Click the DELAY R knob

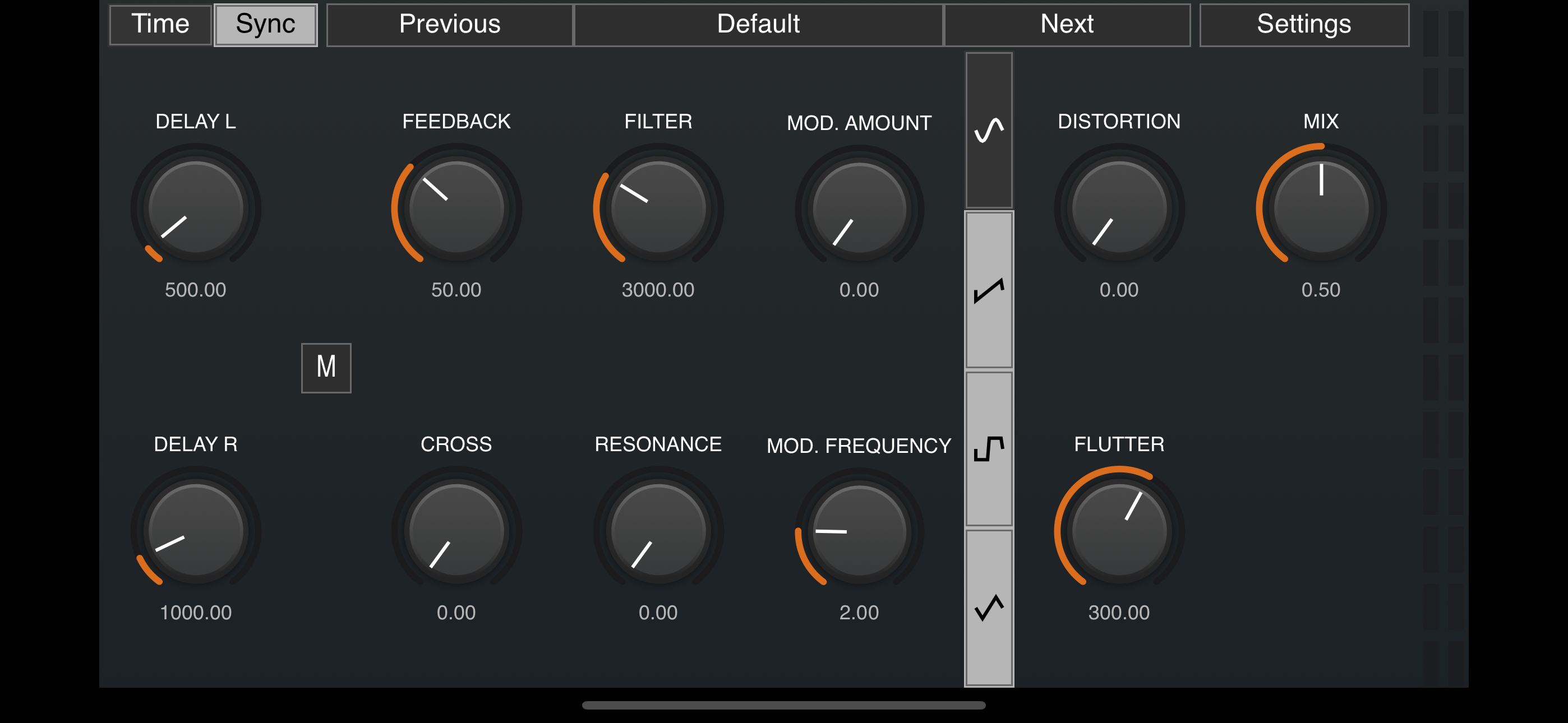(x=196, y=530)
